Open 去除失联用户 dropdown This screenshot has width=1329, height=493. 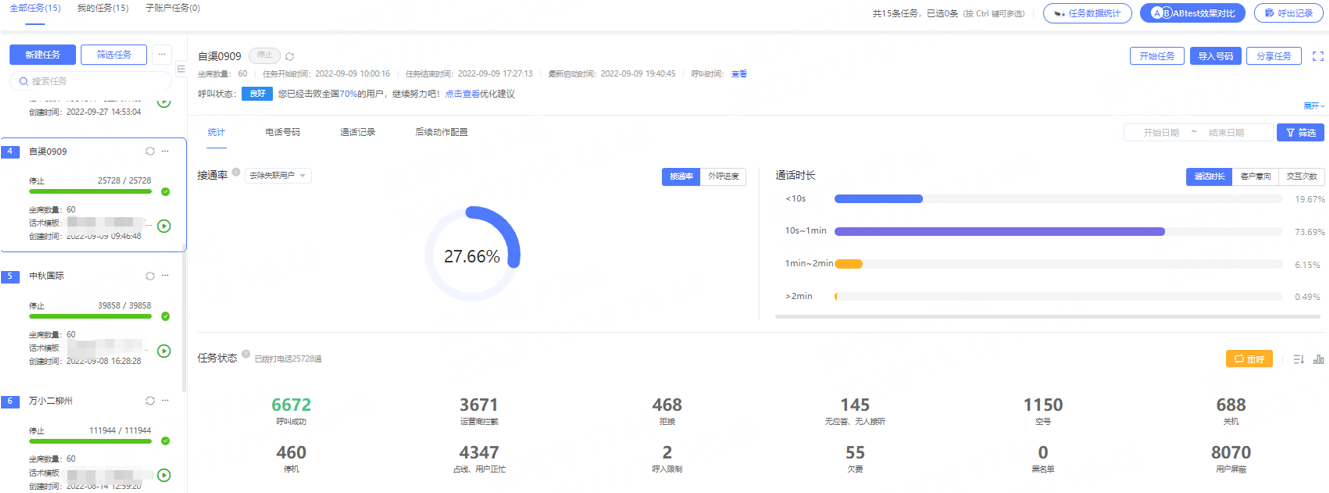[x=279, y=176]
